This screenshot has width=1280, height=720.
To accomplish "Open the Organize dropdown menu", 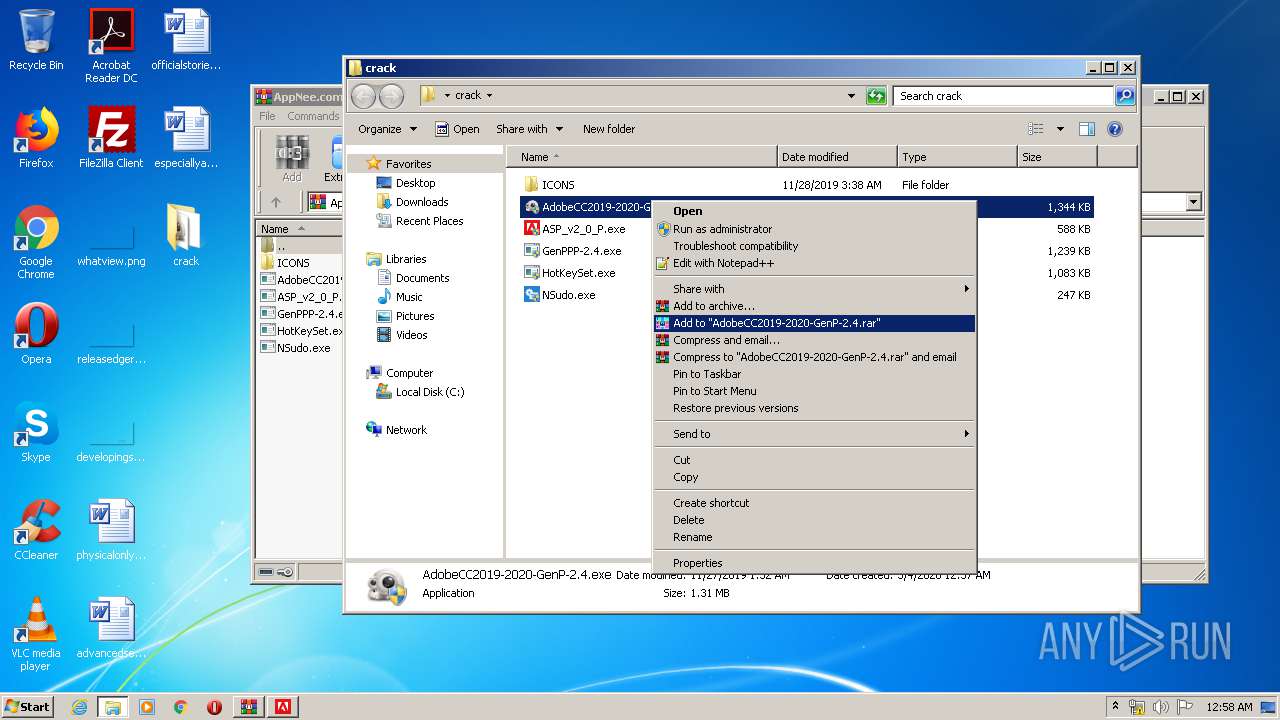I will point(387,129).
